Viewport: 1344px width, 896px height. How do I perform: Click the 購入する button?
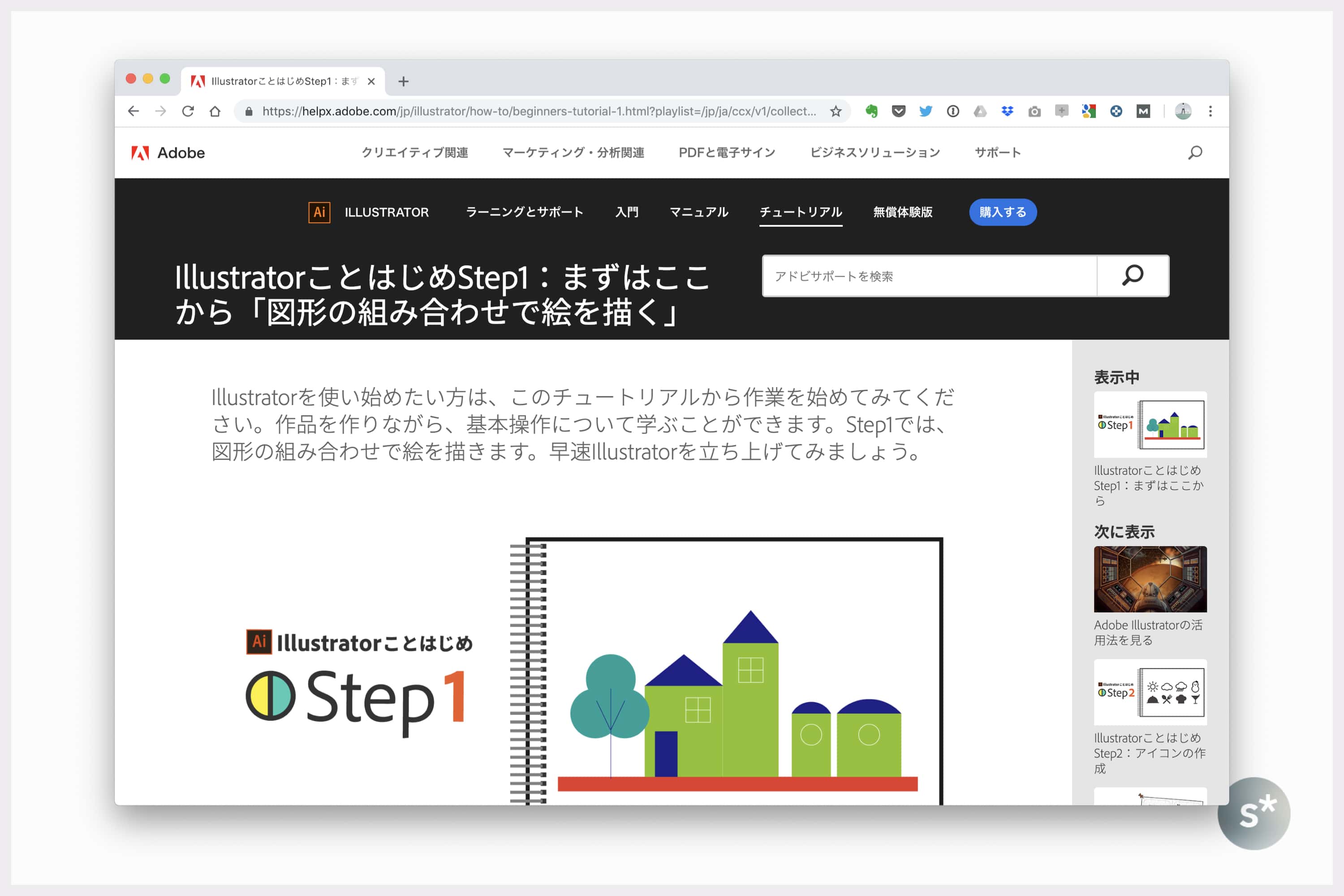pos(1002,212)
